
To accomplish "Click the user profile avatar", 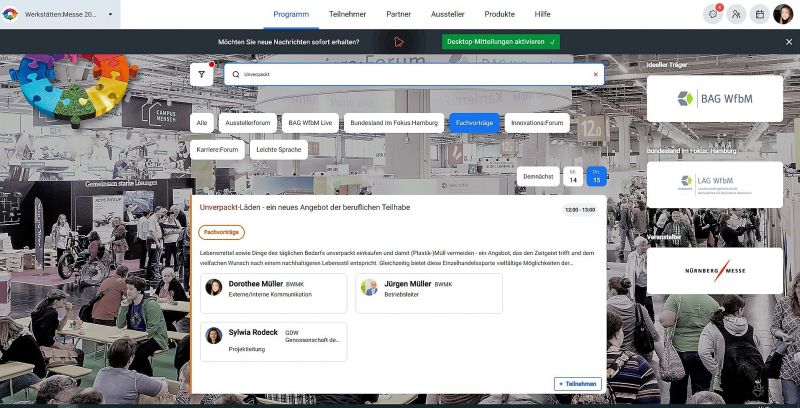I will (784, 14).
